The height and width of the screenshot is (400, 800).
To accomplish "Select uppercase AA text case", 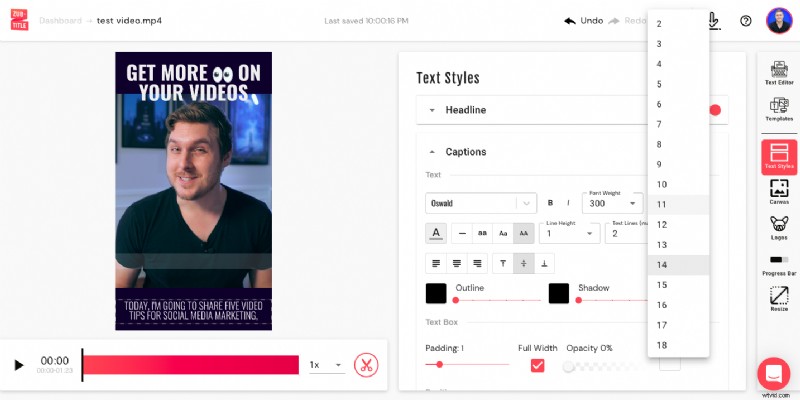I will pos(523,233).
